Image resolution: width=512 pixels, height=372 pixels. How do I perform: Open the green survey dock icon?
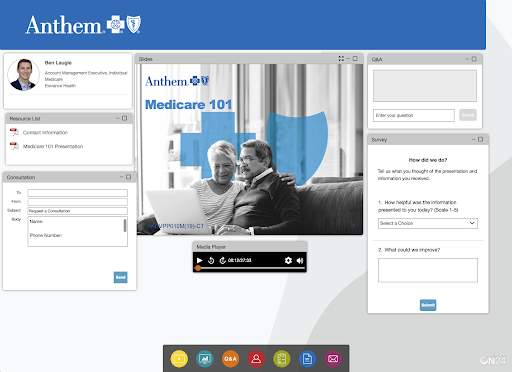click(x=282, y=359)
